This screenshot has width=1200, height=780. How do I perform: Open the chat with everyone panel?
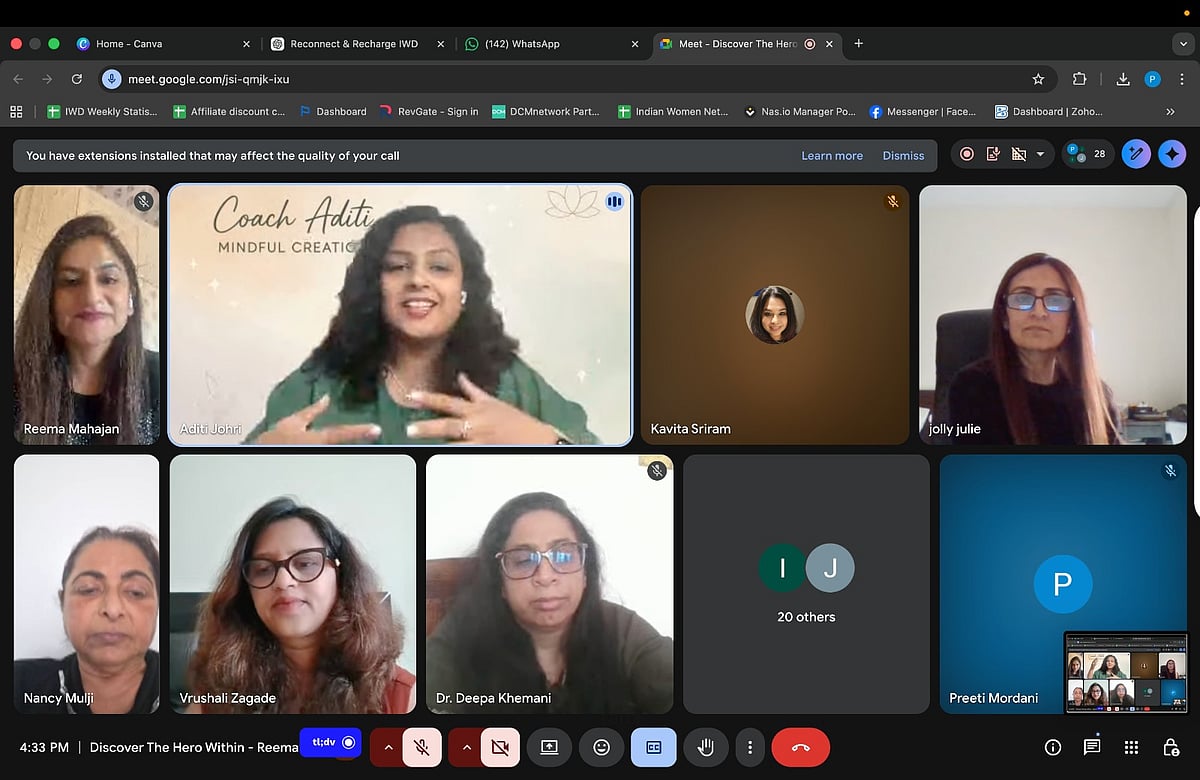tap(1092, 747)
